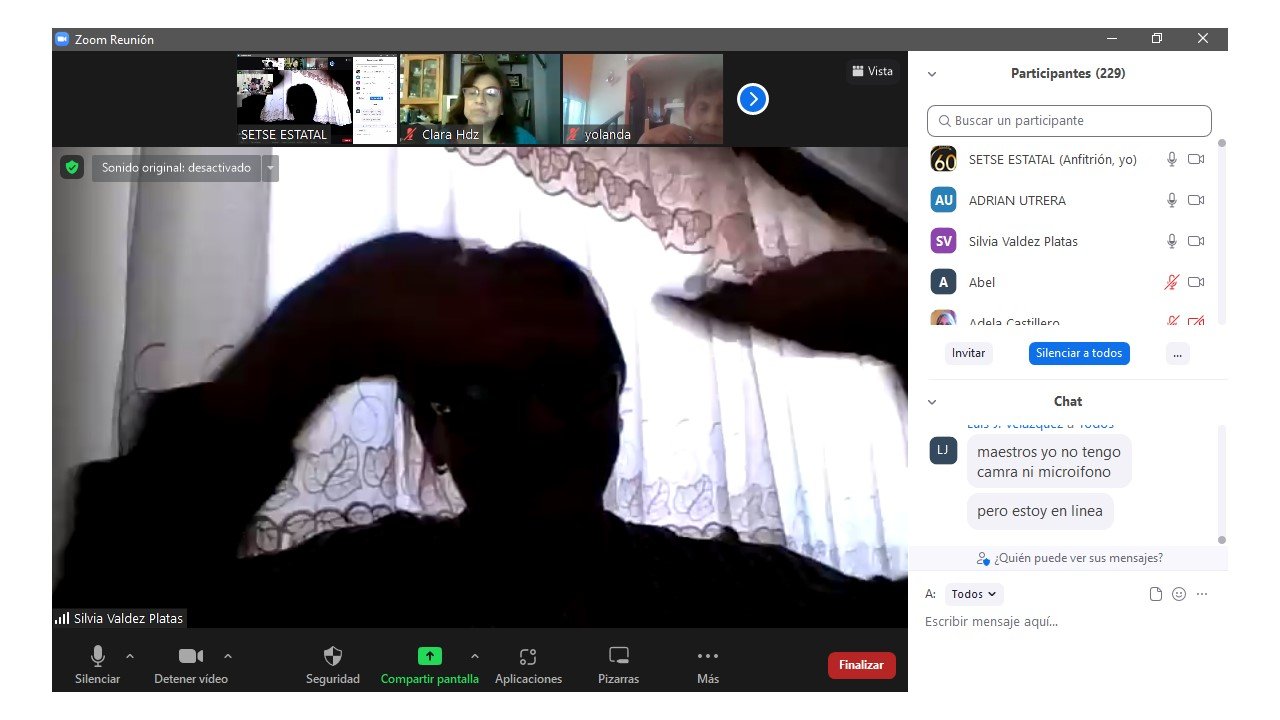Open dropdown next to Sonido original
The height and width of the screenshot is (720, 1280).
270,168
